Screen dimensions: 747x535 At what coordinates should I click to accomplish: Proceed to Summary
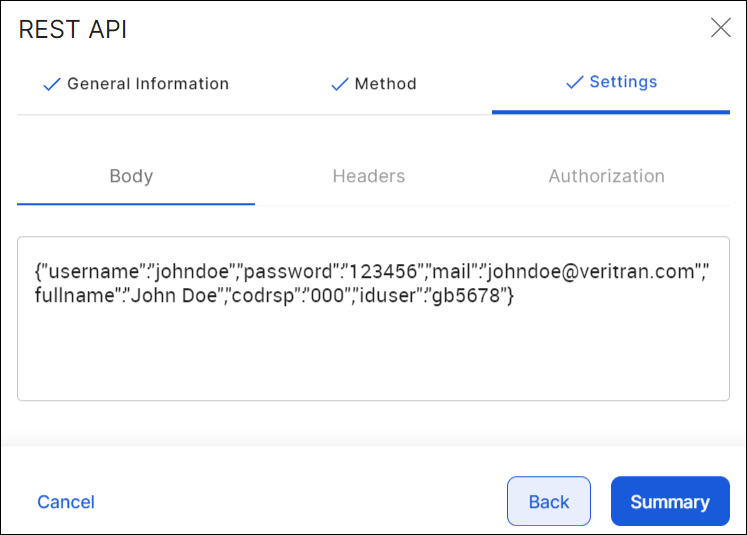670,502
